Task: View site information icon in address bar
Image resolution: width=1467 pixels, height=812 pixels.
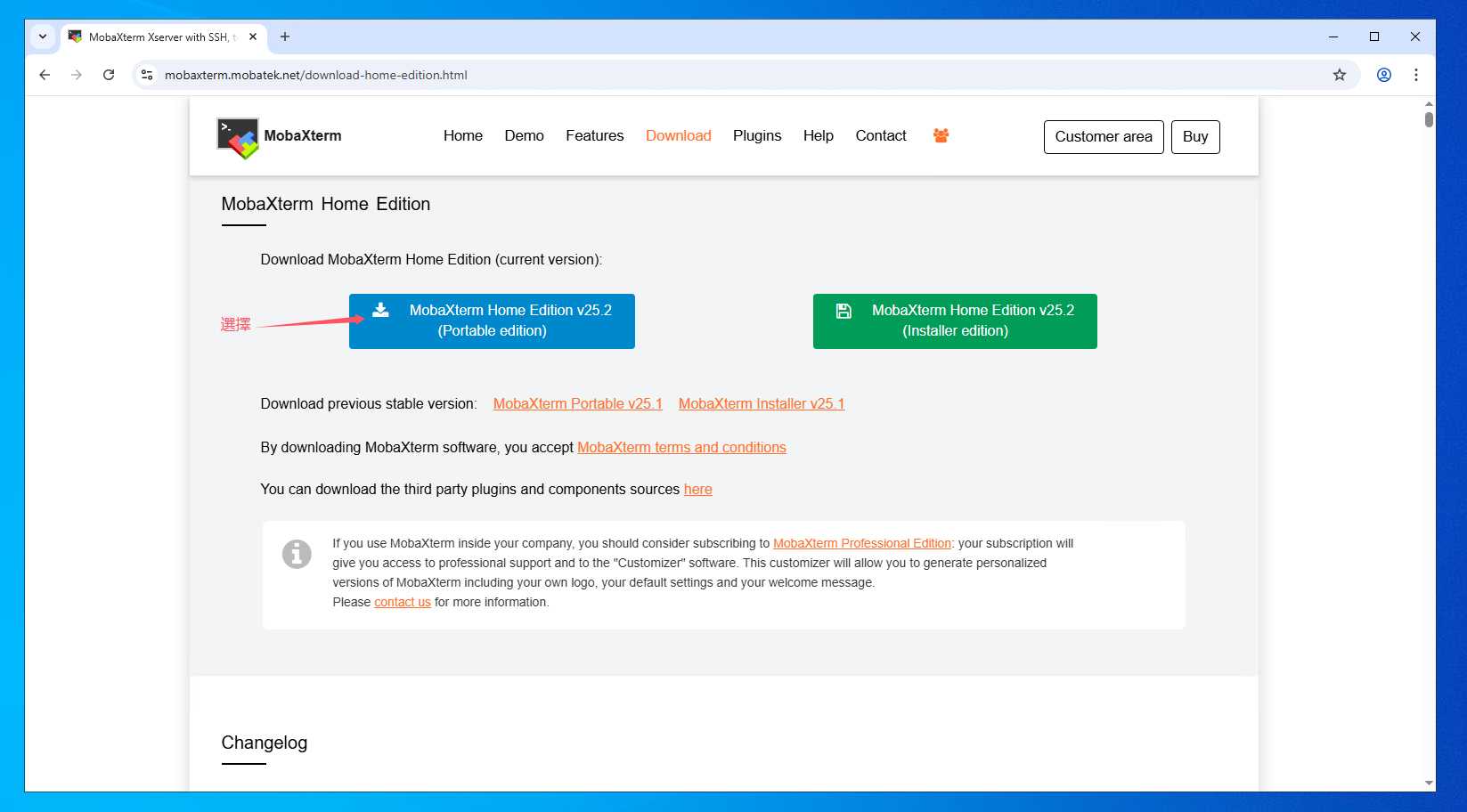Action: click(x=148, y=75)
